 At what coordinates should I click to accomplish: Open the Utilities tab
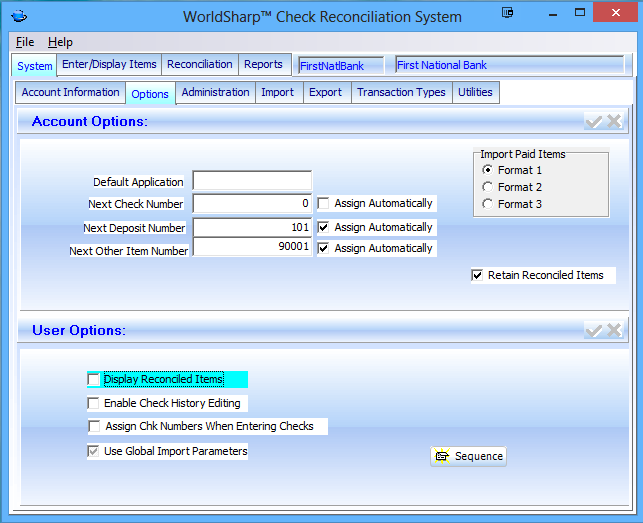(475, 93)
